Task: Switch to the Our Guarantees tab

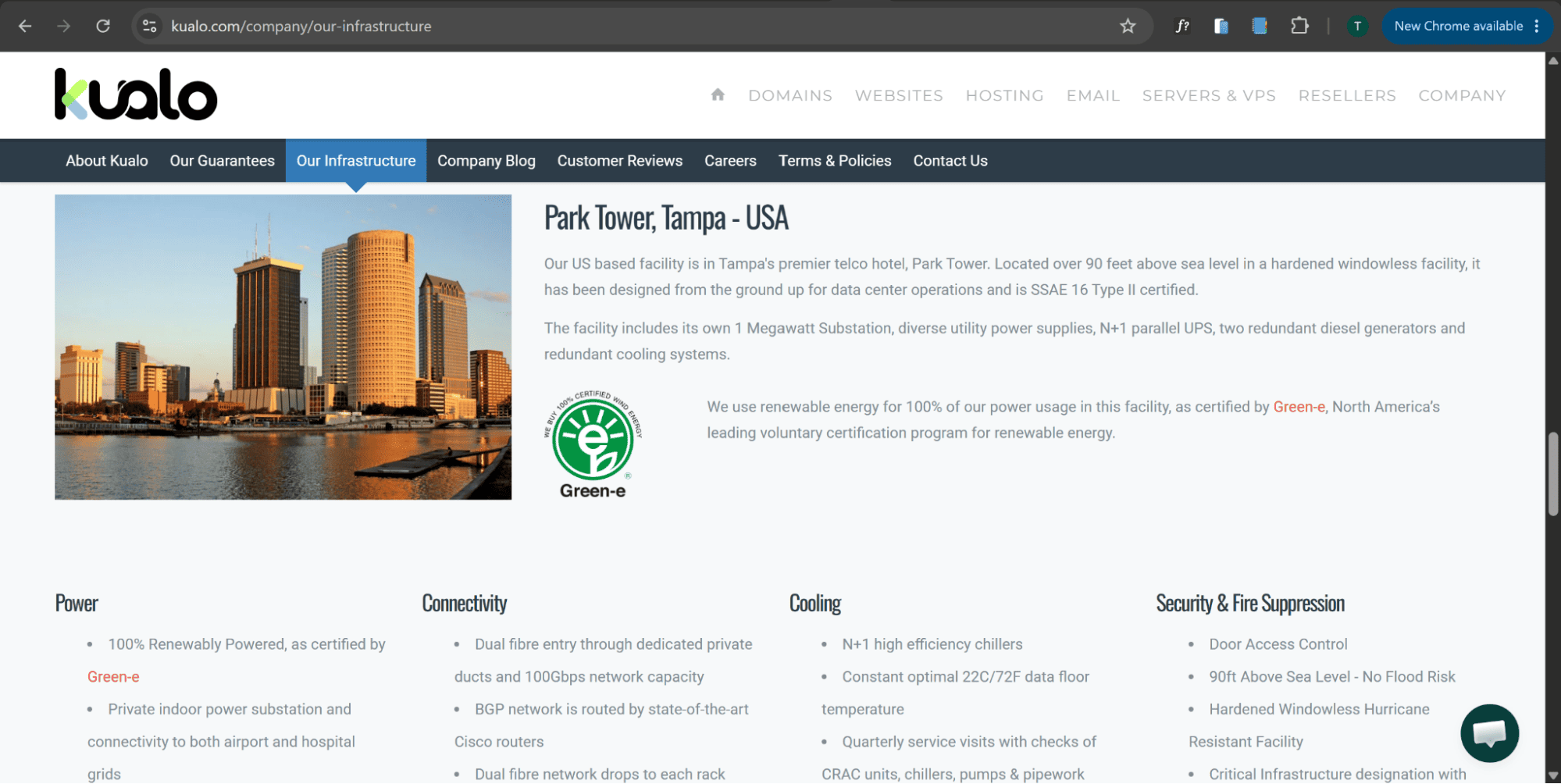Action: click(x=222, y=161)
